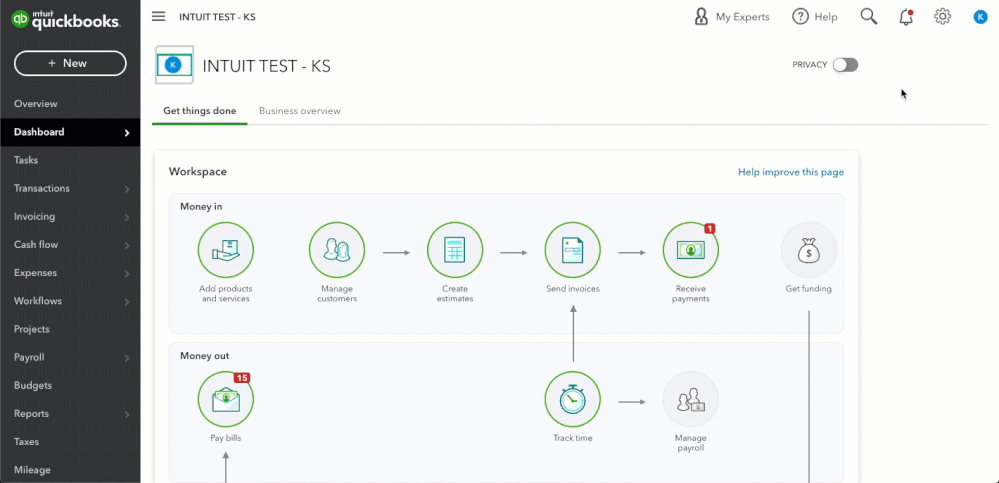
Task: Select Transactions label in sidebar
Action: point(42,189)
